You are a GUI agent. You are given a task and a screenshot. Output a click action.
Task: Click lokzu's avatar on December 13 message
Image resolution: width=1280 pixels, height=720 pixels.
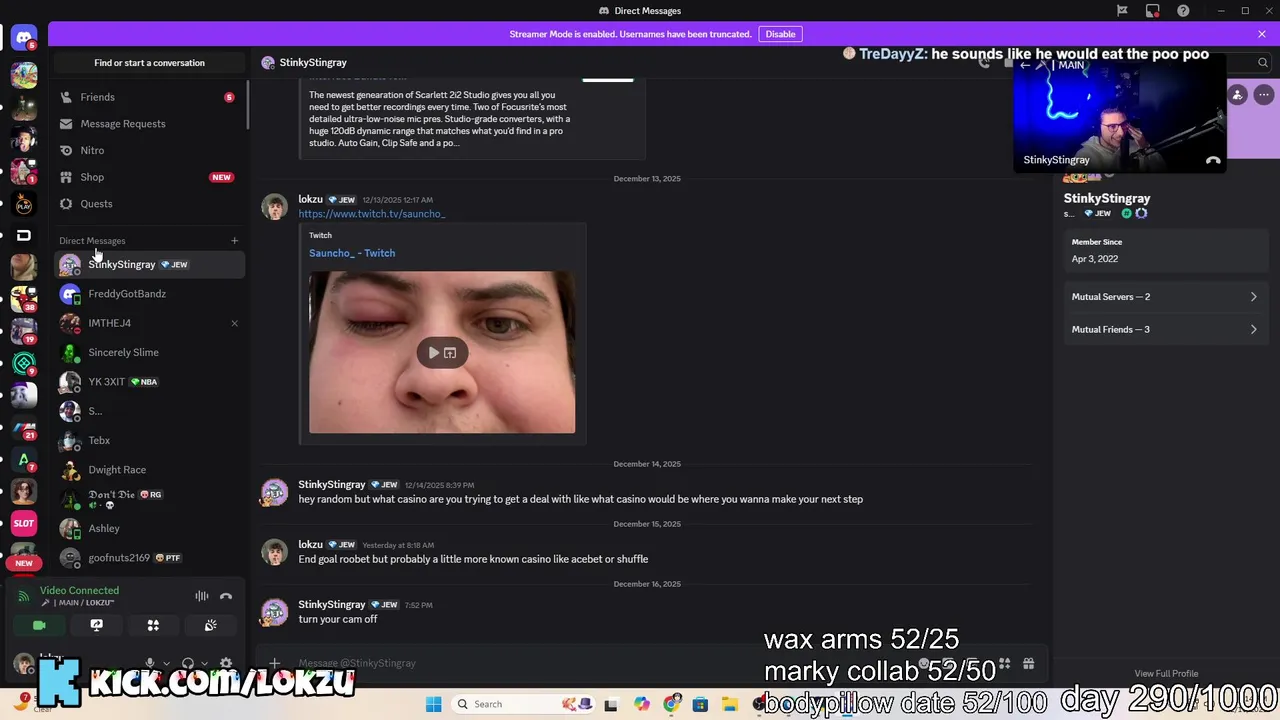[x=274, y=207]
